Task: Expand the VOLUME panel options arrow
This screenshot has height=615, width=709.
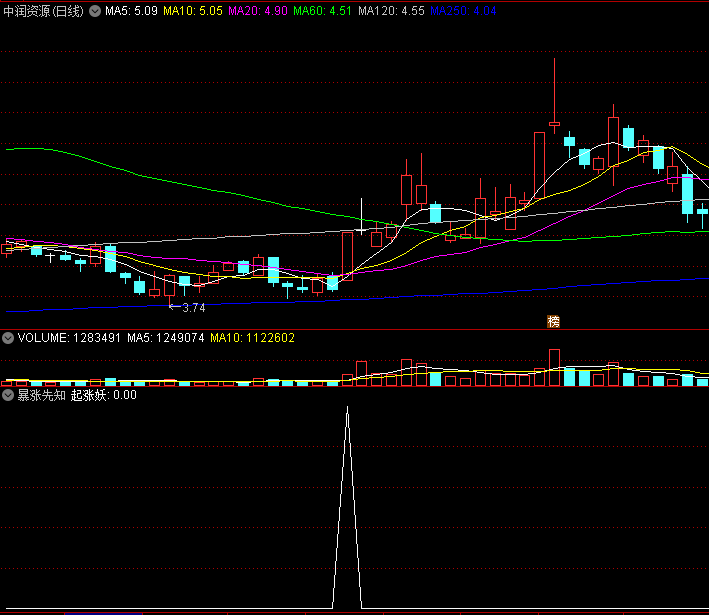Action: coord(8,338)
